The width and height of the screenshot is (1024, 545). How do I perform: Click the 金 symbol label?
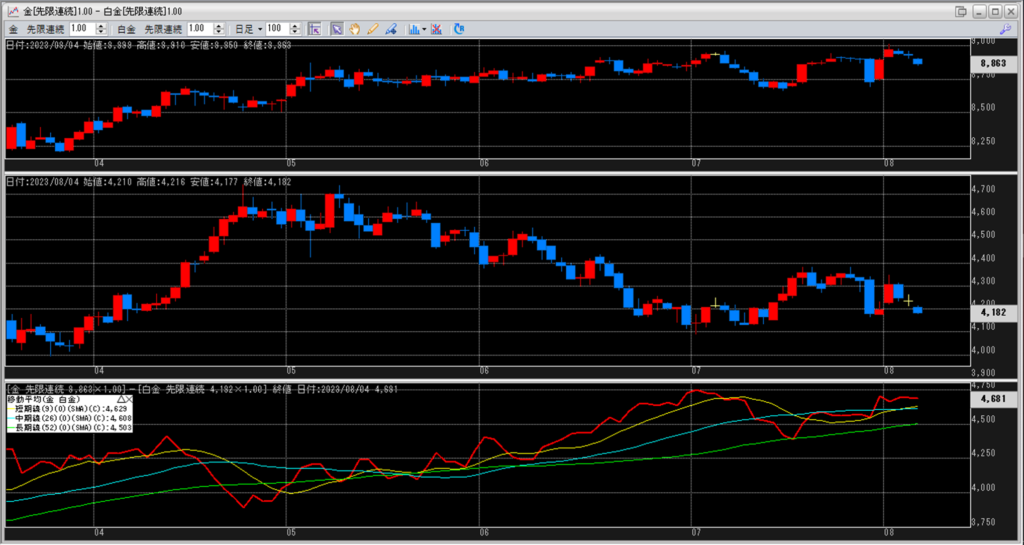click(x=13, y=29)
